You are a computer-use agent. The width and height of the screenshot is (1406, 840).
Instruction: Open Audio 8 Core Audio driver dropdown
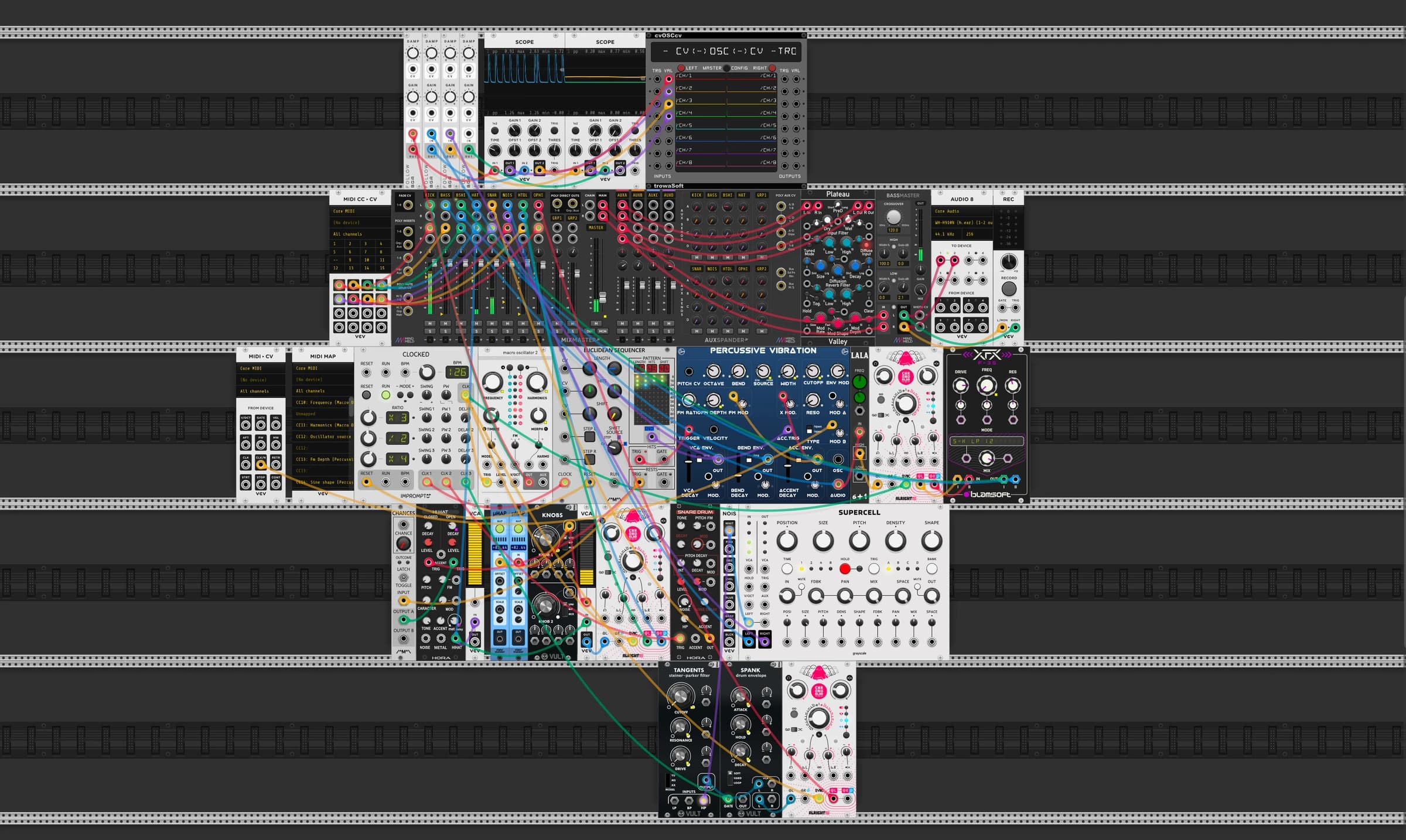point(962,211)
